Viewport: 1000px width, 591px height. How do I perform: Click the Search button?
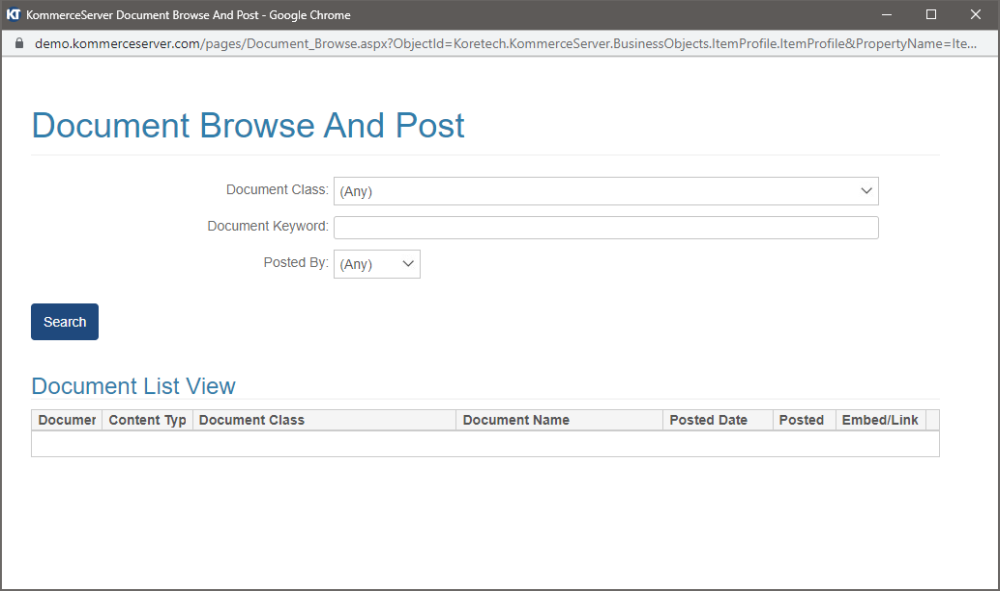(64, 322)
